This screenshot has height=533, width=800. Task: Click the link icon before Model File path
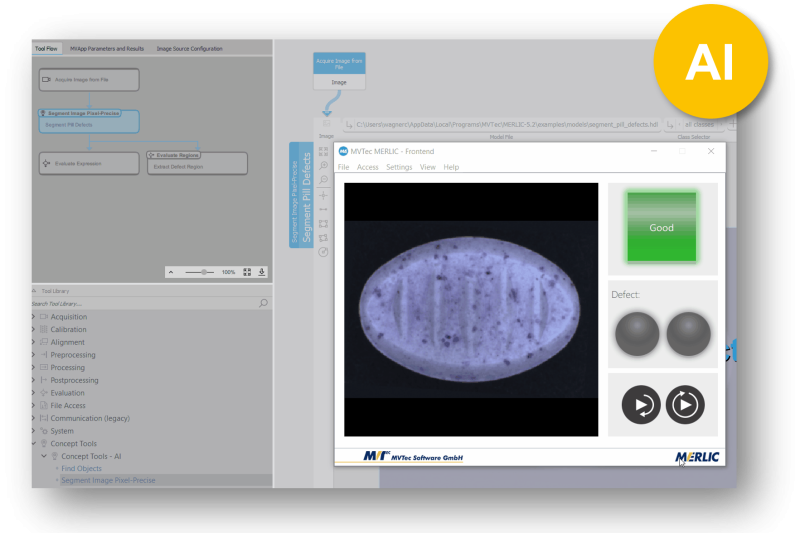tap(349, 124)
